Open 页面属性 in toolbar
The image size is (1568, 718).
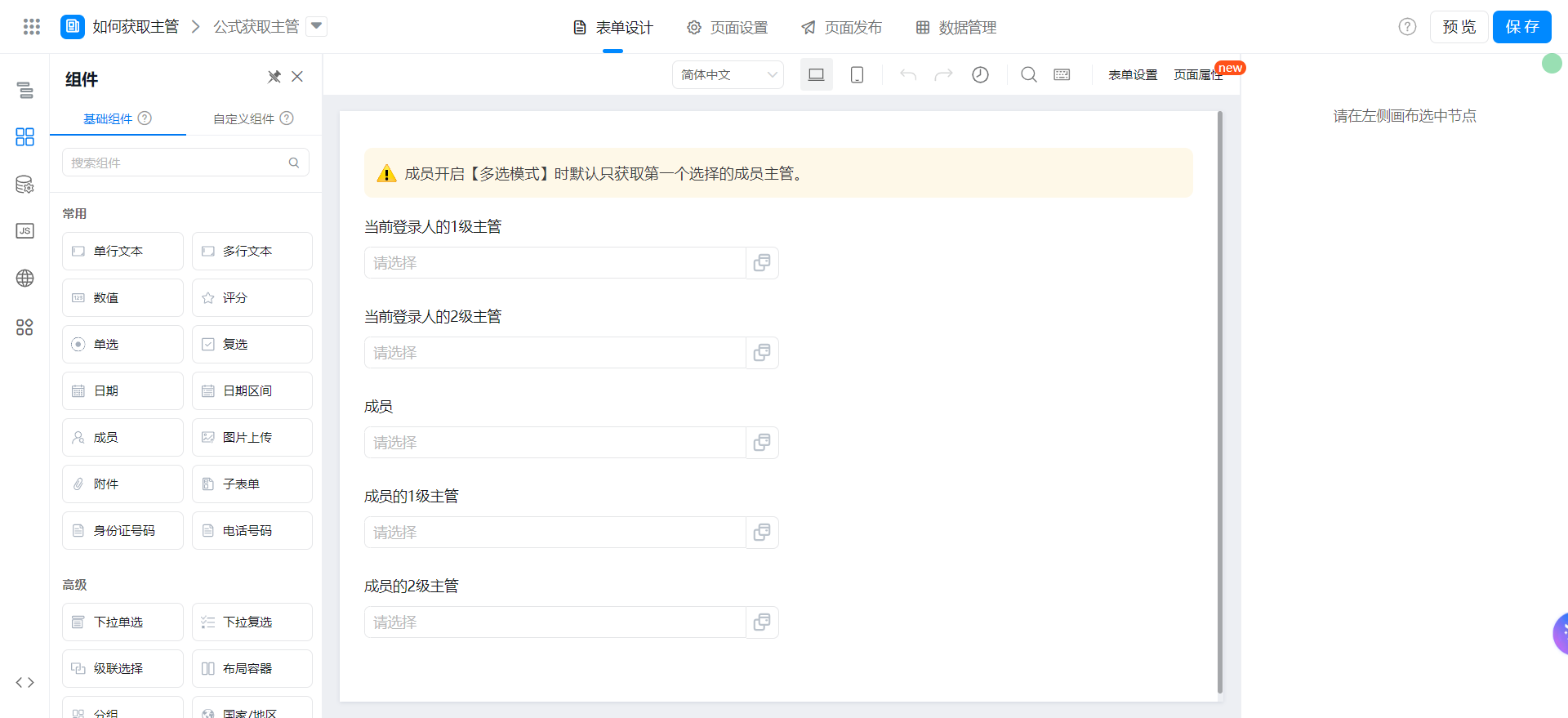[x=1198, y=74]
